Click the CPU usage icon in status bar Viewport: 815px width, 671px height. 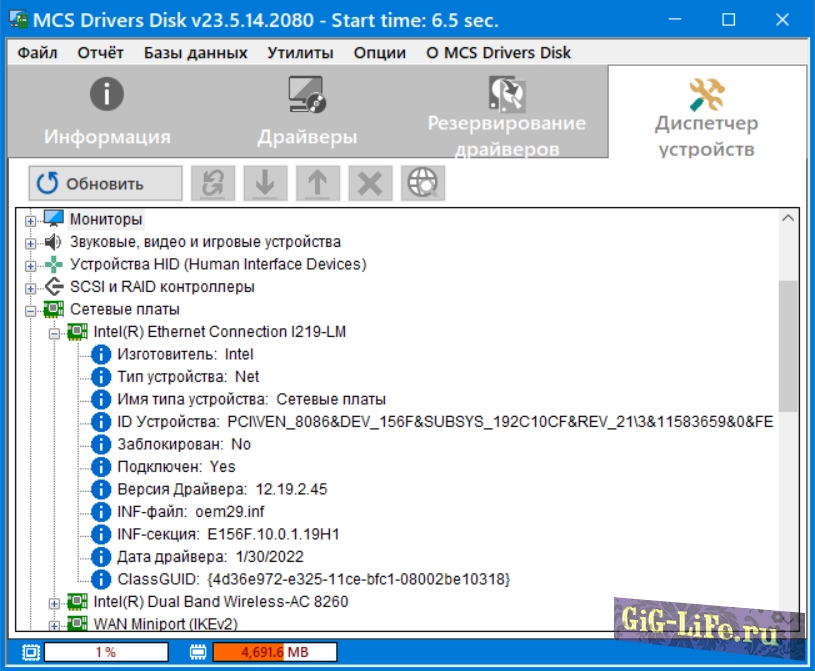tap(30, 652)
